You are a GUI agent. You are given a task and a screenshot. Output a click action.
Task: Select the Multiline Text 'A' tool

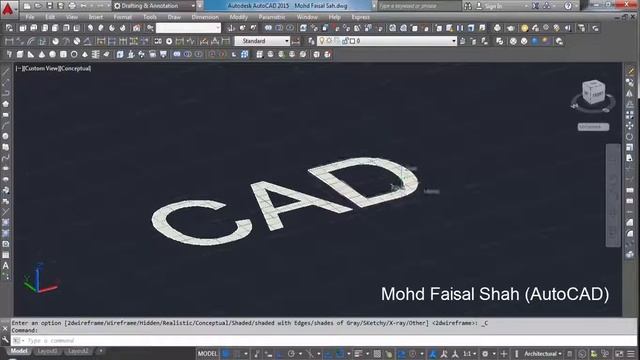click(x=5, y=265)
